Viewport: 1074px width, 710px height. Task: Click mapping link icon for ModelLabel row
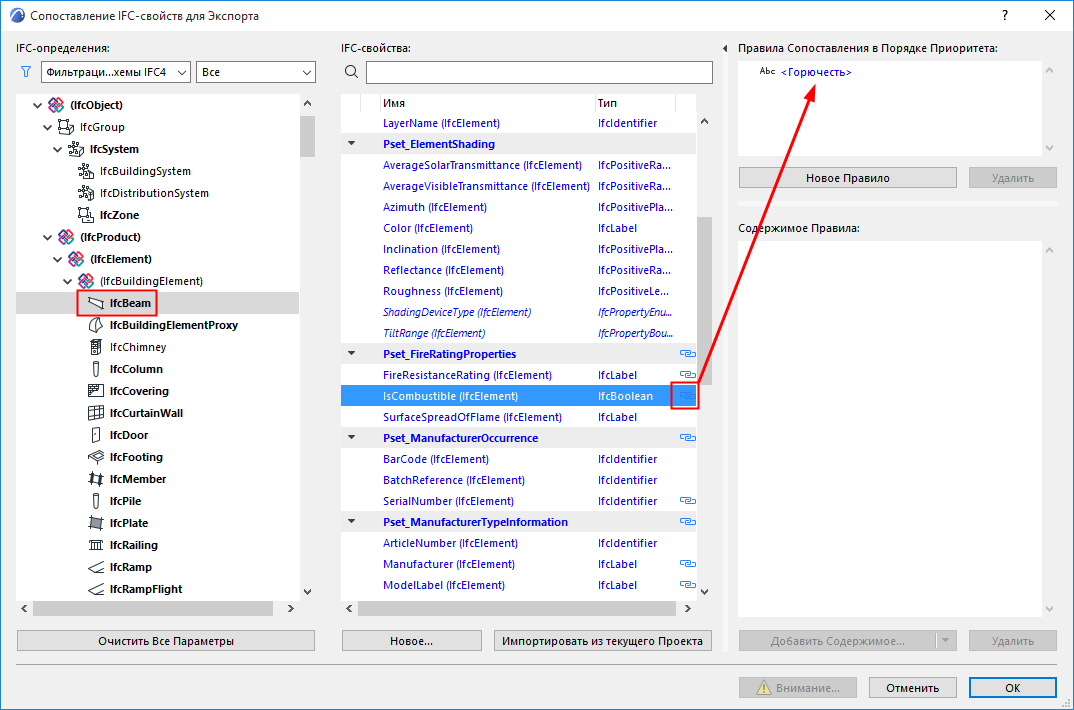pos(687,585)
